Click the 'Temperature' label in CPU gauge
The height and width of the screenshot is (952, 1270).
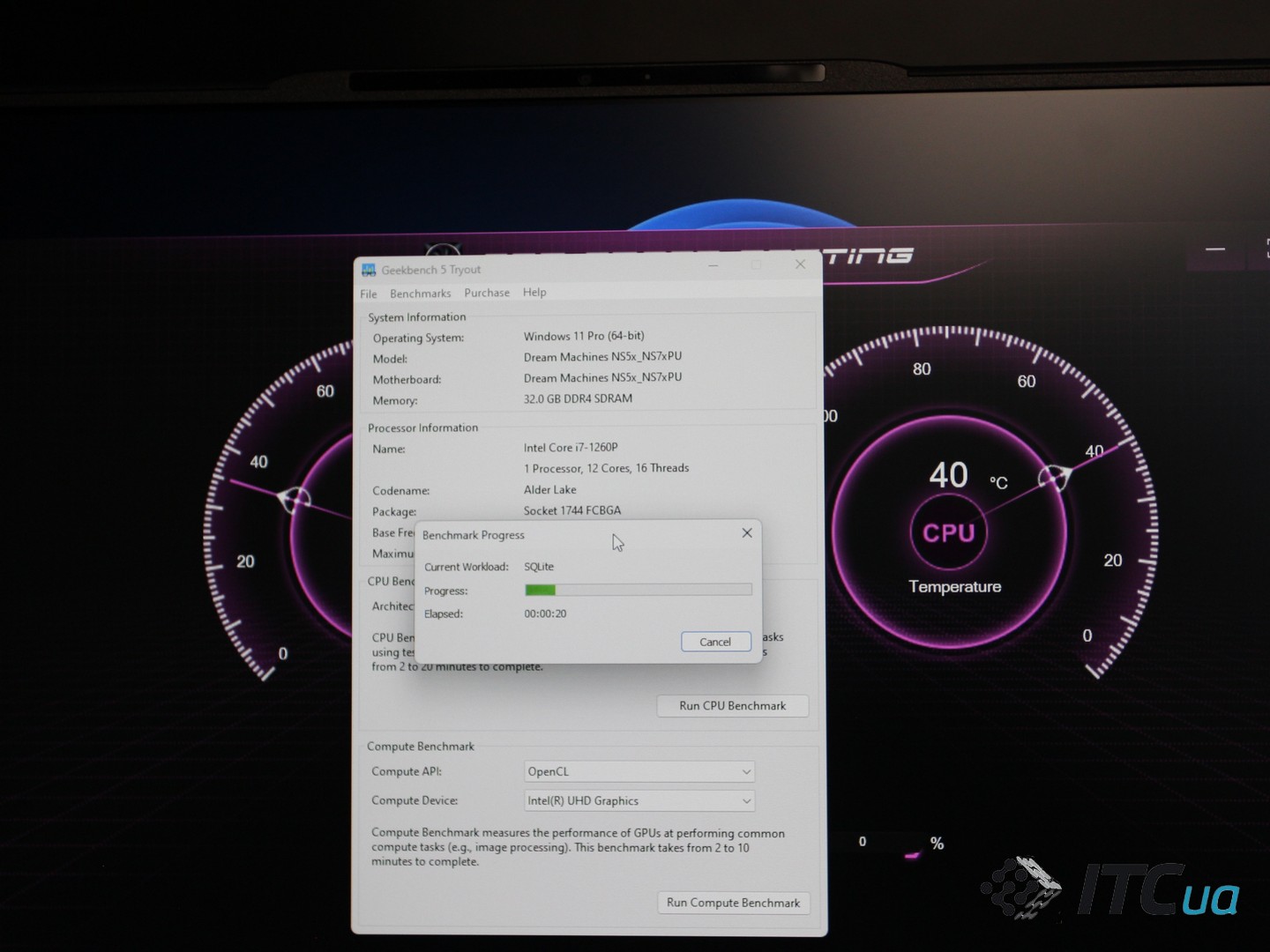tap(955, 586)
